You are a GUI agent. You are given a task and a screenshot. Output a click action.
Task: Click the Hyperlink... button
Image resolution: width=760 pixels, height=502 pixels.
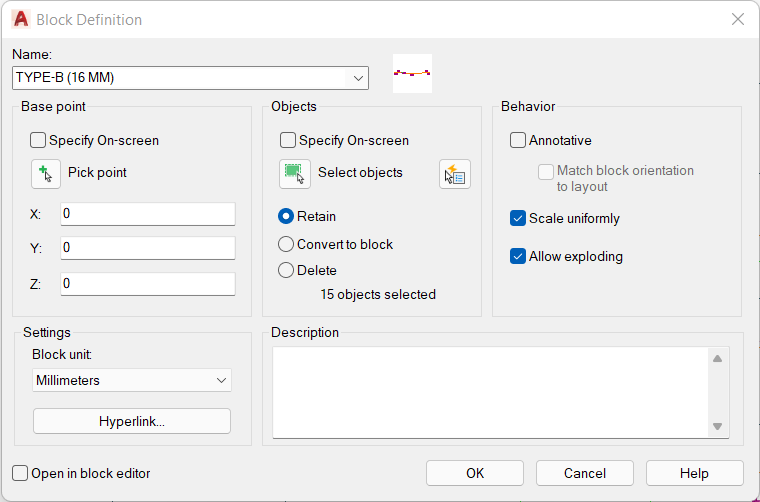[132, 421]
